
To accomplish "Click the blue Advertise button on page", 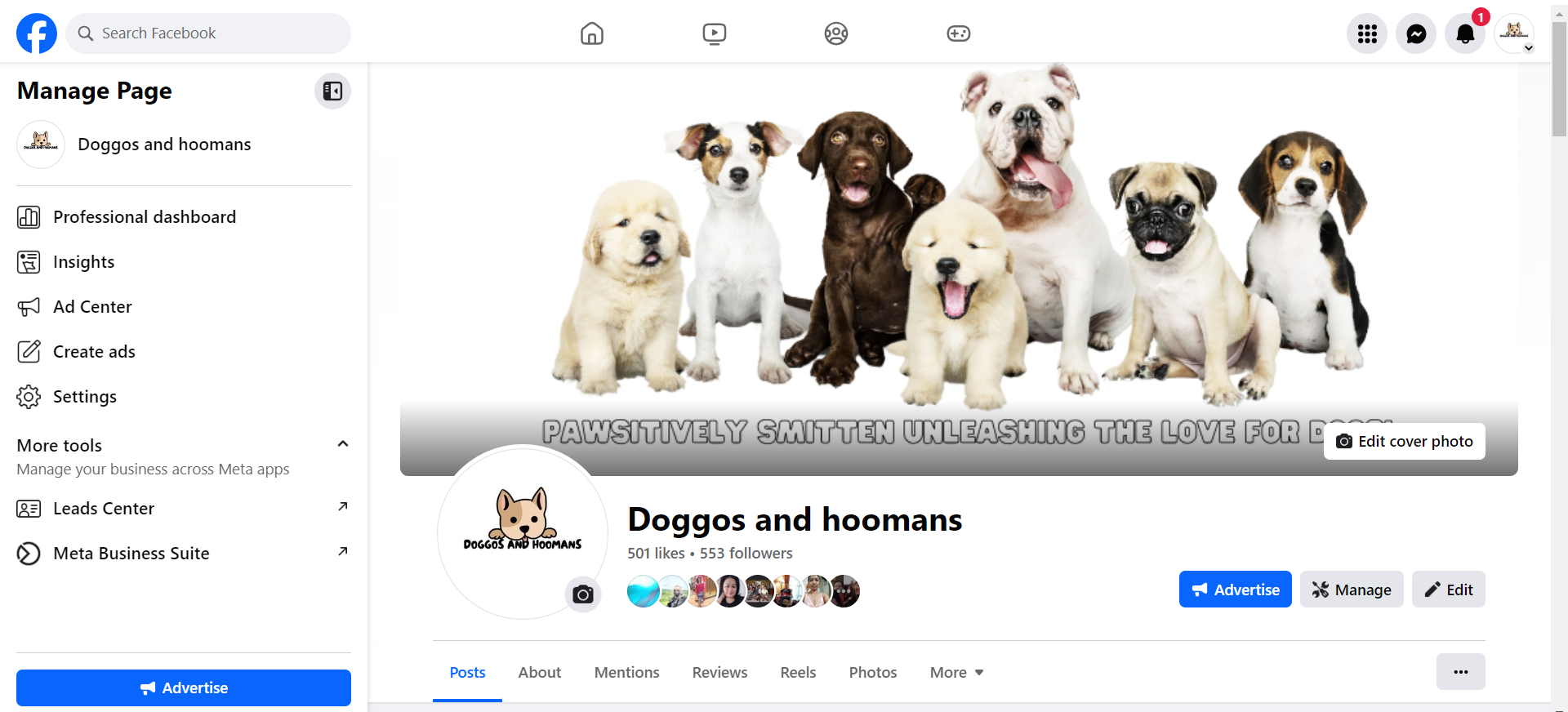I will click(1236, 590).
